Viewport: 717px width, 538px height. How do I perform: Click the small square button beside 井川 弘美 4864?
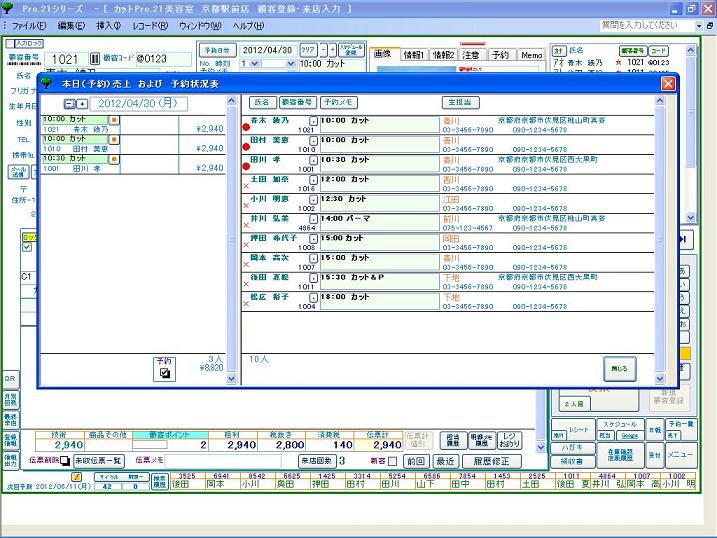pos(313,219)
